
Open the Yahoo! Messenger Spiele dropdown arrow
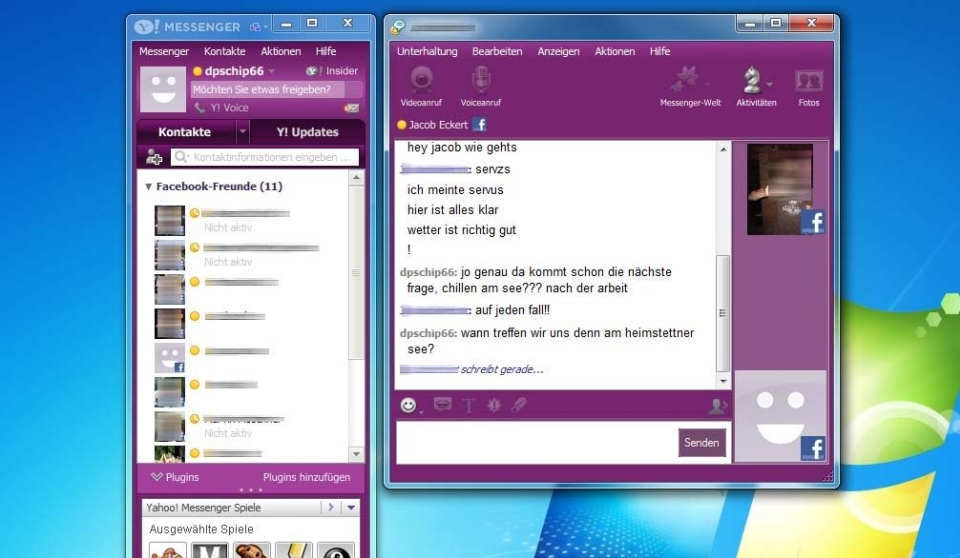coord(351,508)
